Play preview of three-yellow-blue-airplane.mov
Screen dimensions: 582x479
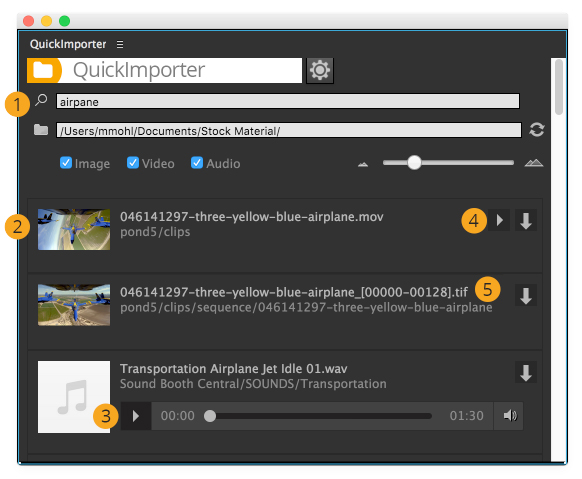coord(499,220)
